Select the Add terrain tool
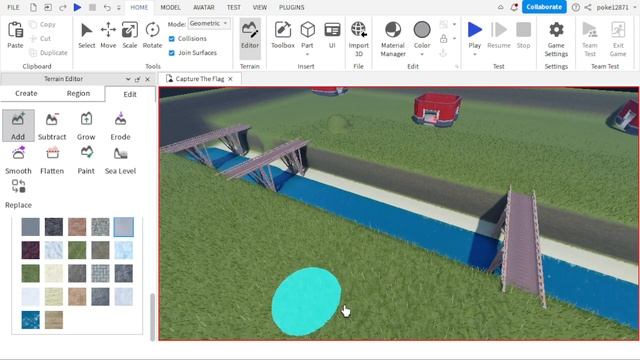Viewport: 640px width, 360px height. click(18, 126)
